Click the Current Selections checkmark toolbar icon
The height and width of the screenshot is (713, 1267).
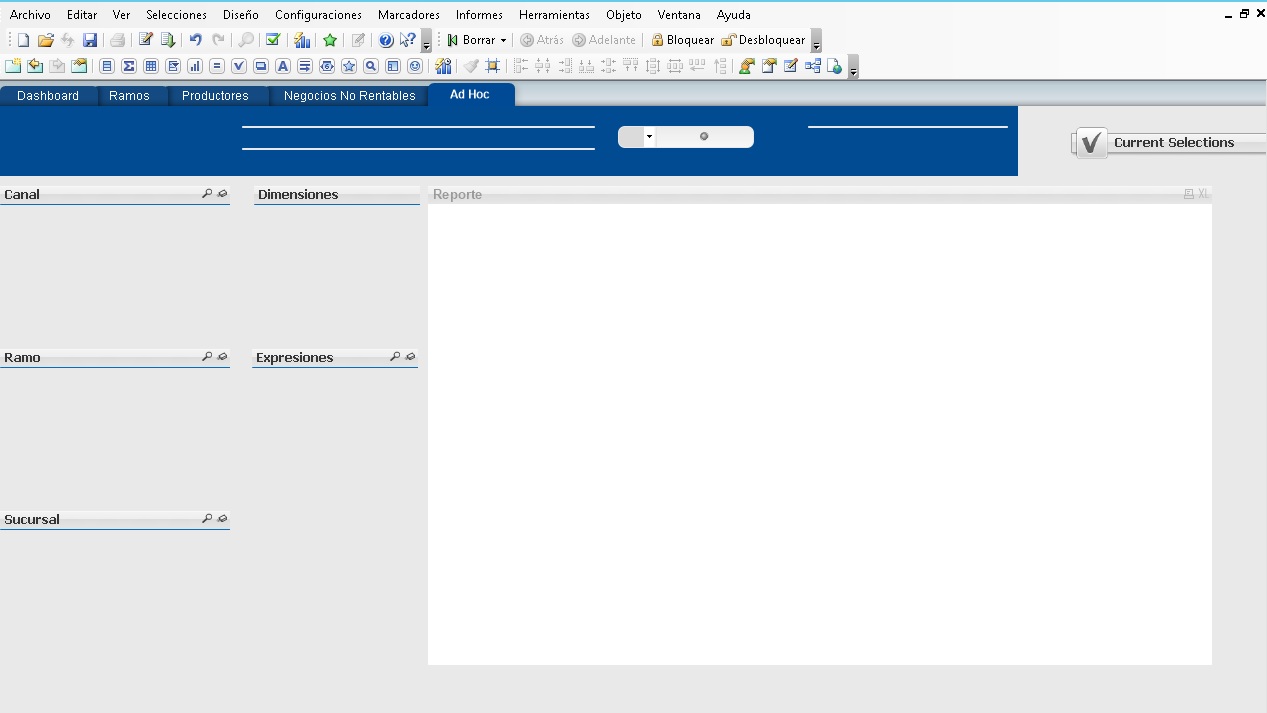pos(273,40)
